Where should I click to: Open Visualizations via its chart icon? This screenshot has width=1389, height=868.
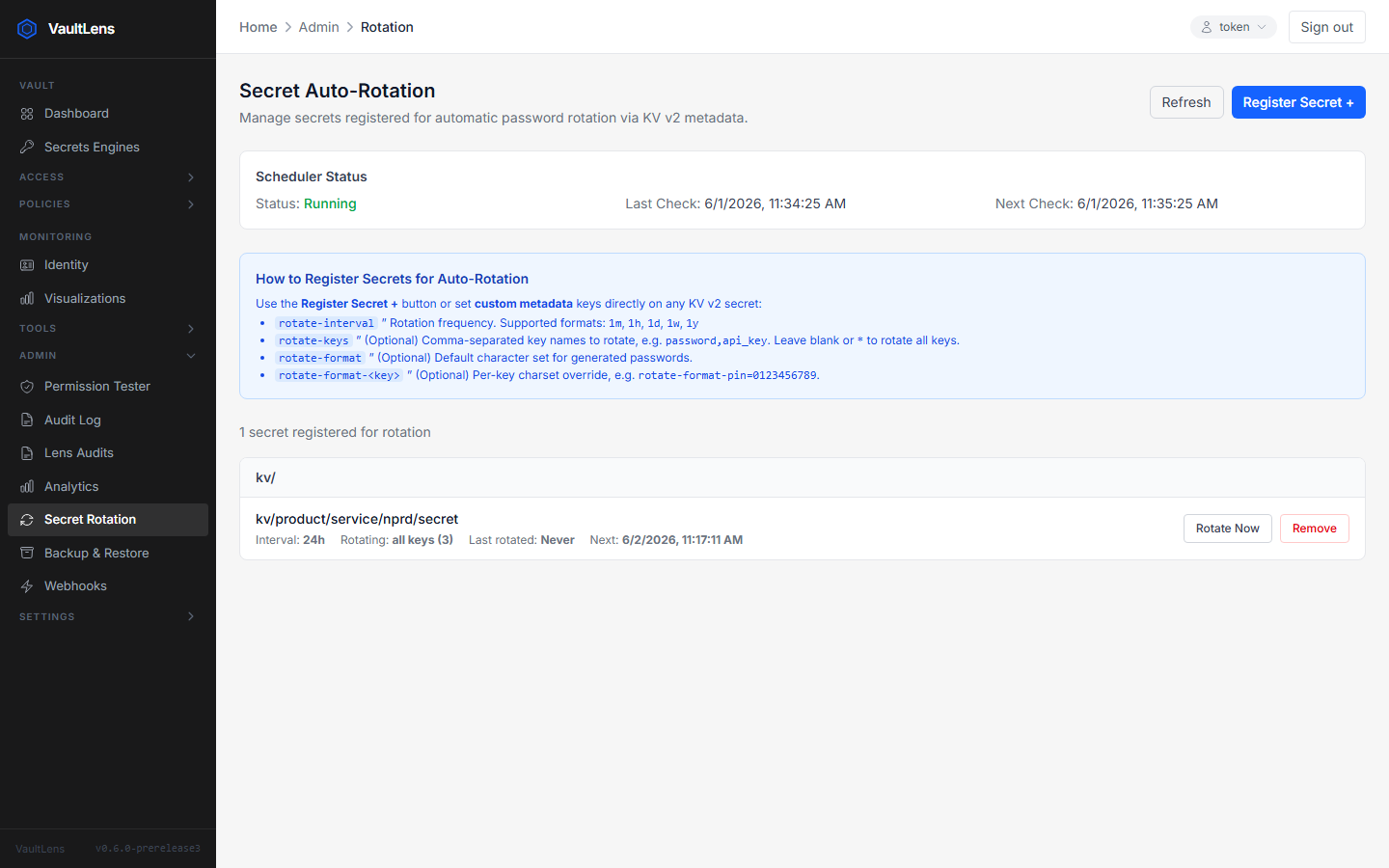27,299
